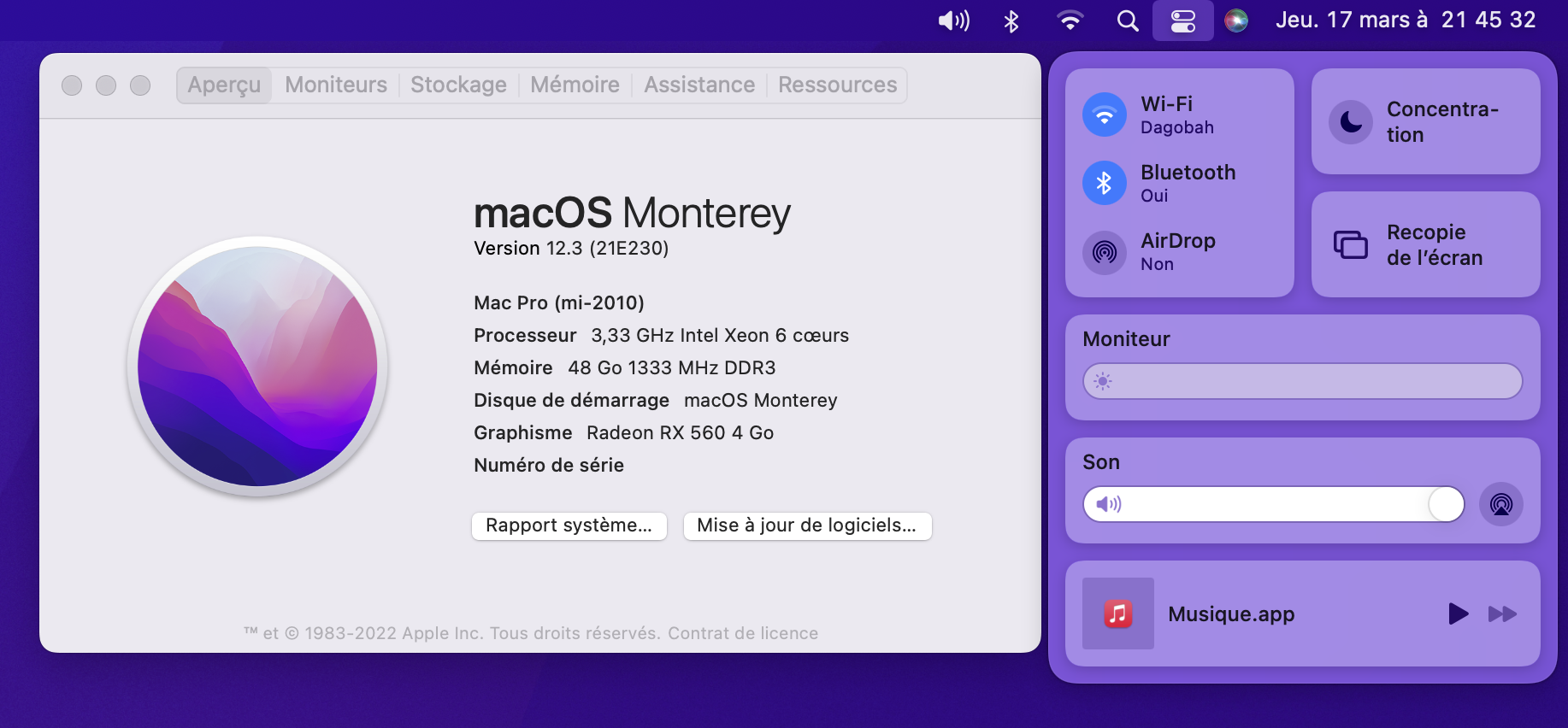Adjust the Son volume slider
The width and height of the screenshot is (1568, 728).
[x=1274, y=504]
